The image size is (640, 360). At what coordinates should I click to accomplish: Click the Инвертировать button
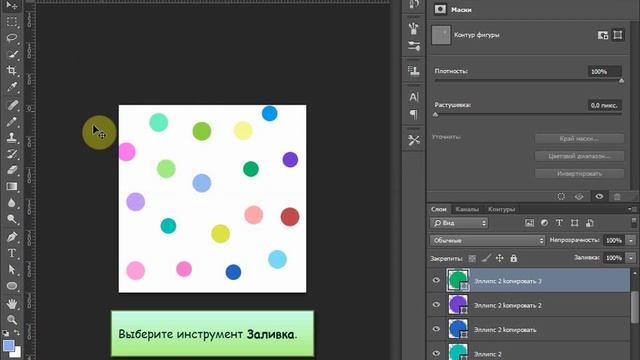[579, 173]
